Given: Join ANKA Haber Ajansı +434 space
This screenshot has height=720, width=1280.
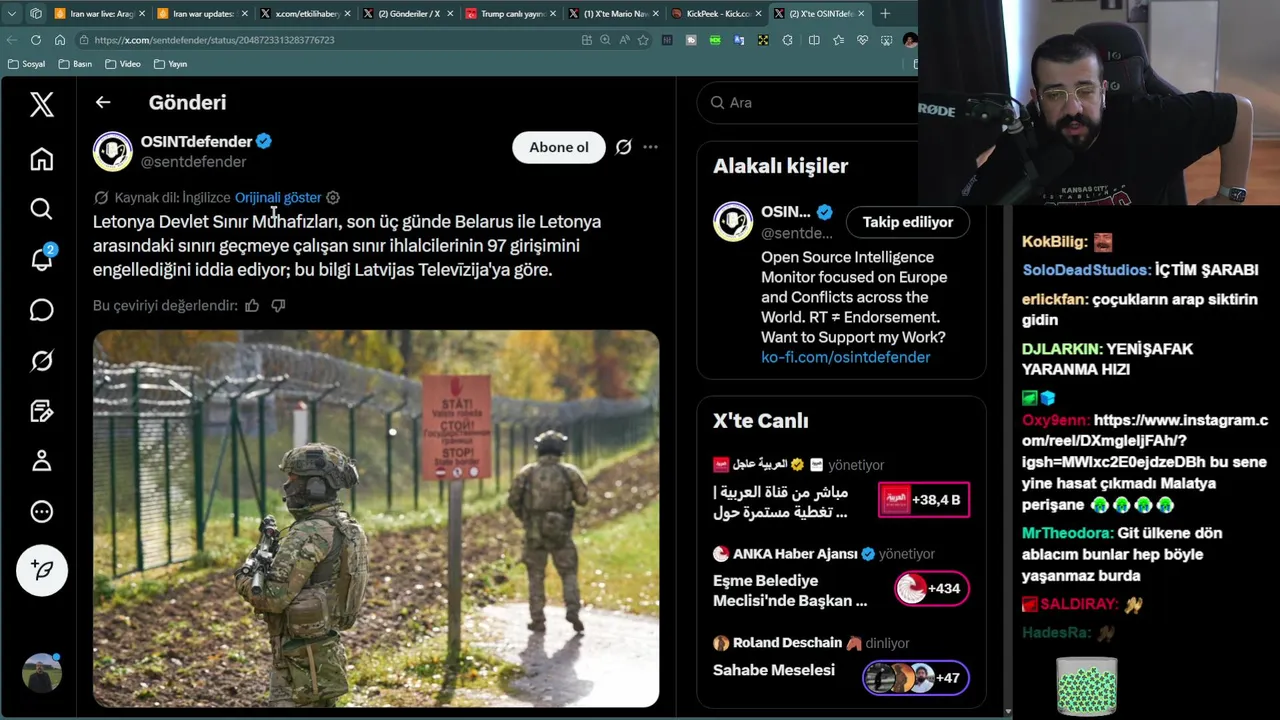Looking at the screenshot, I should click(x=931, y=588).
